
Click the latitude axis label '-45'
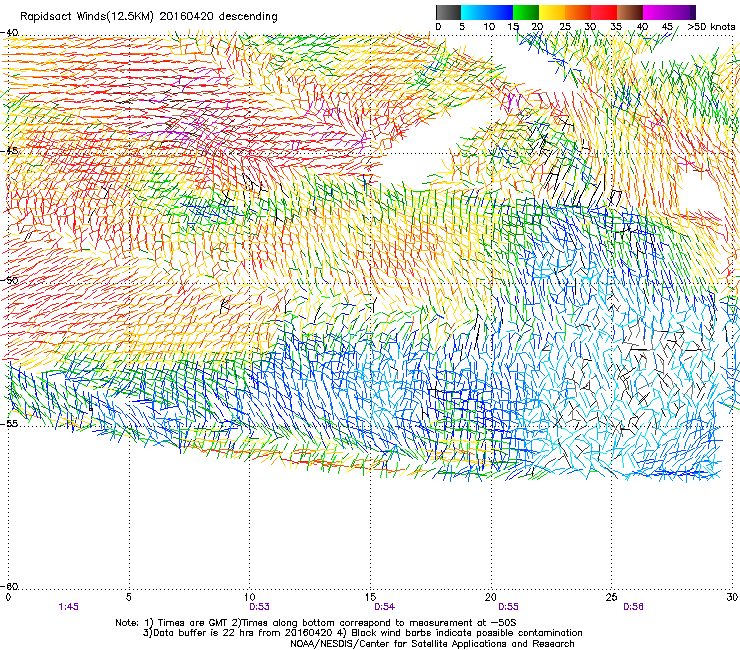tap(9, 151)
